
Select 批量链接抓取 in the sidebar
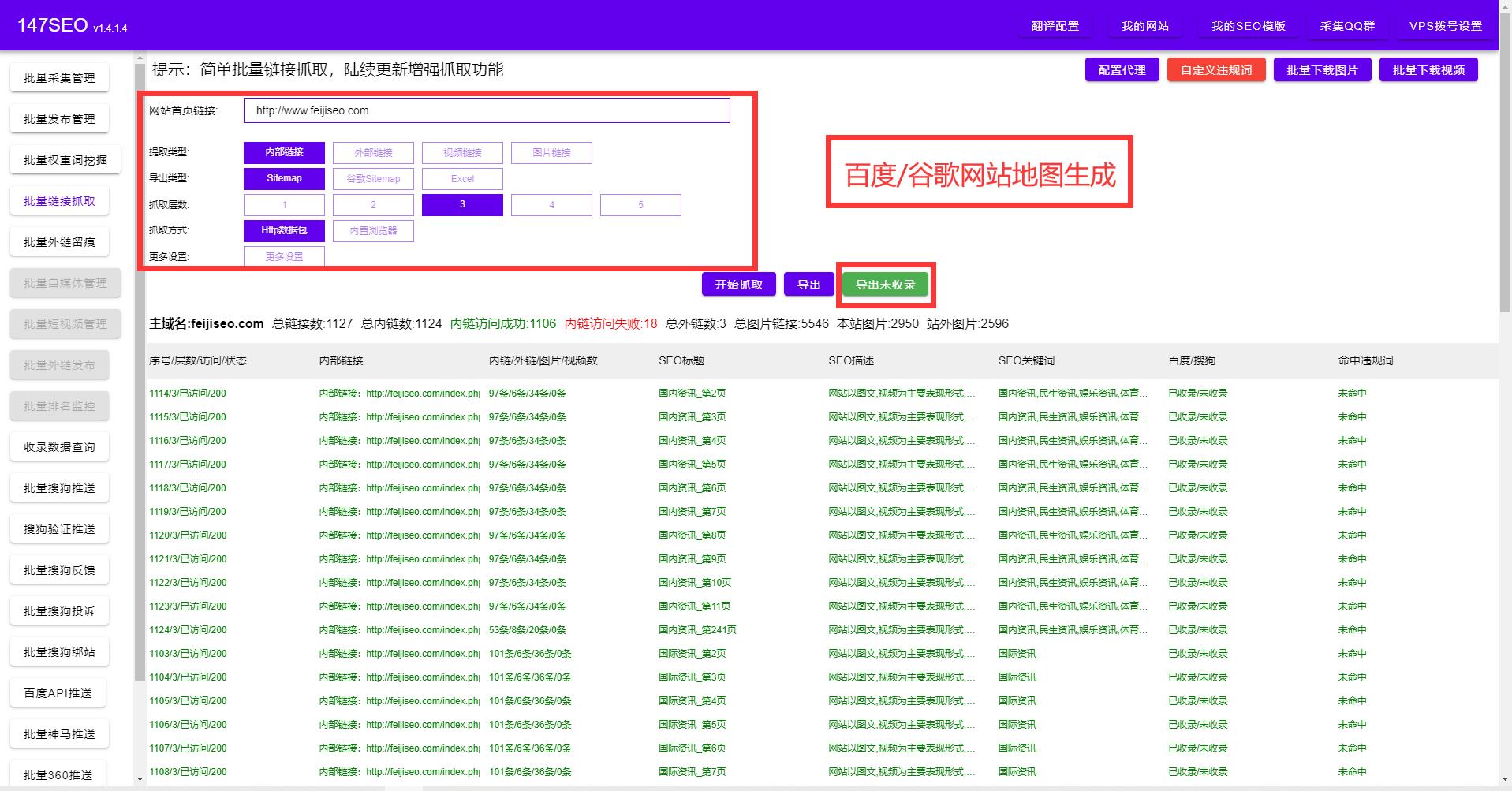pos(59,200)
